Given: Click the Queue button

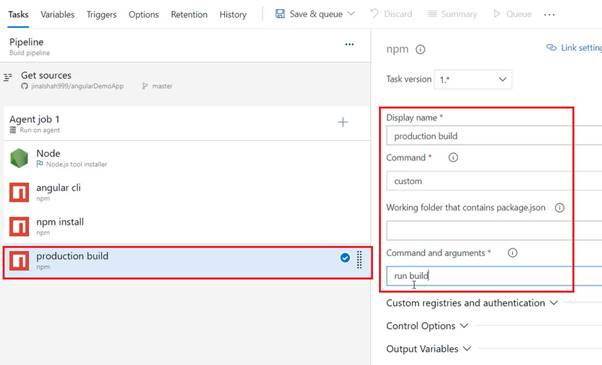Looking at the screenshot, I should point(513,14).
